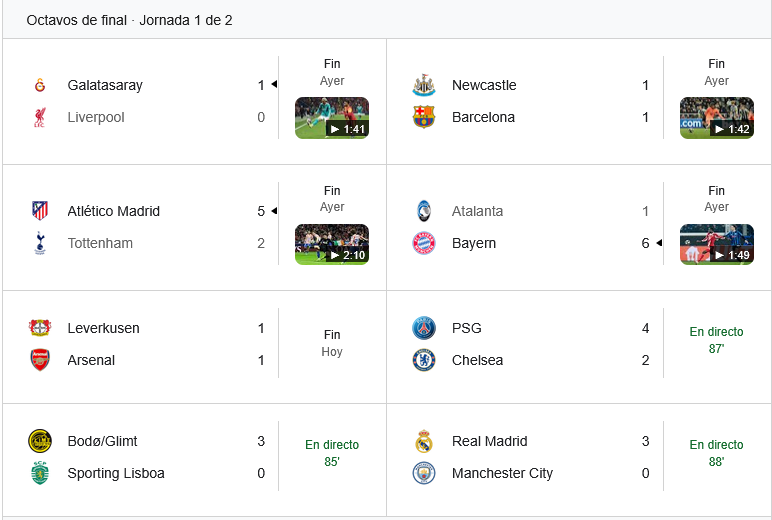The height and width of the screenshot is (520, 772).
Task: Click the Galatasaray team crest
Action: tap(40, 85)
